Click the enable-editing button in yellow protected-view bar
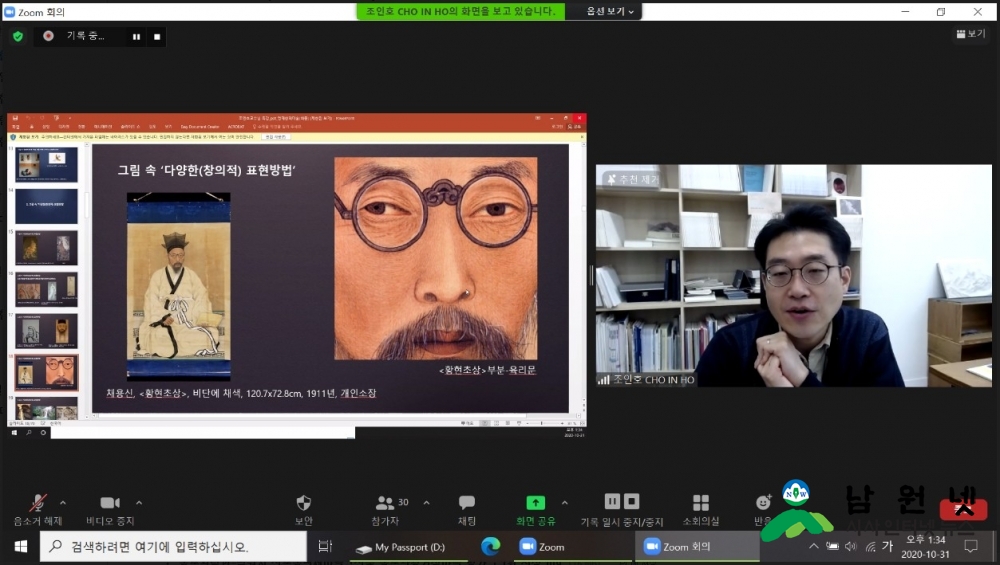1000x565 pixels. pos(276,136)
